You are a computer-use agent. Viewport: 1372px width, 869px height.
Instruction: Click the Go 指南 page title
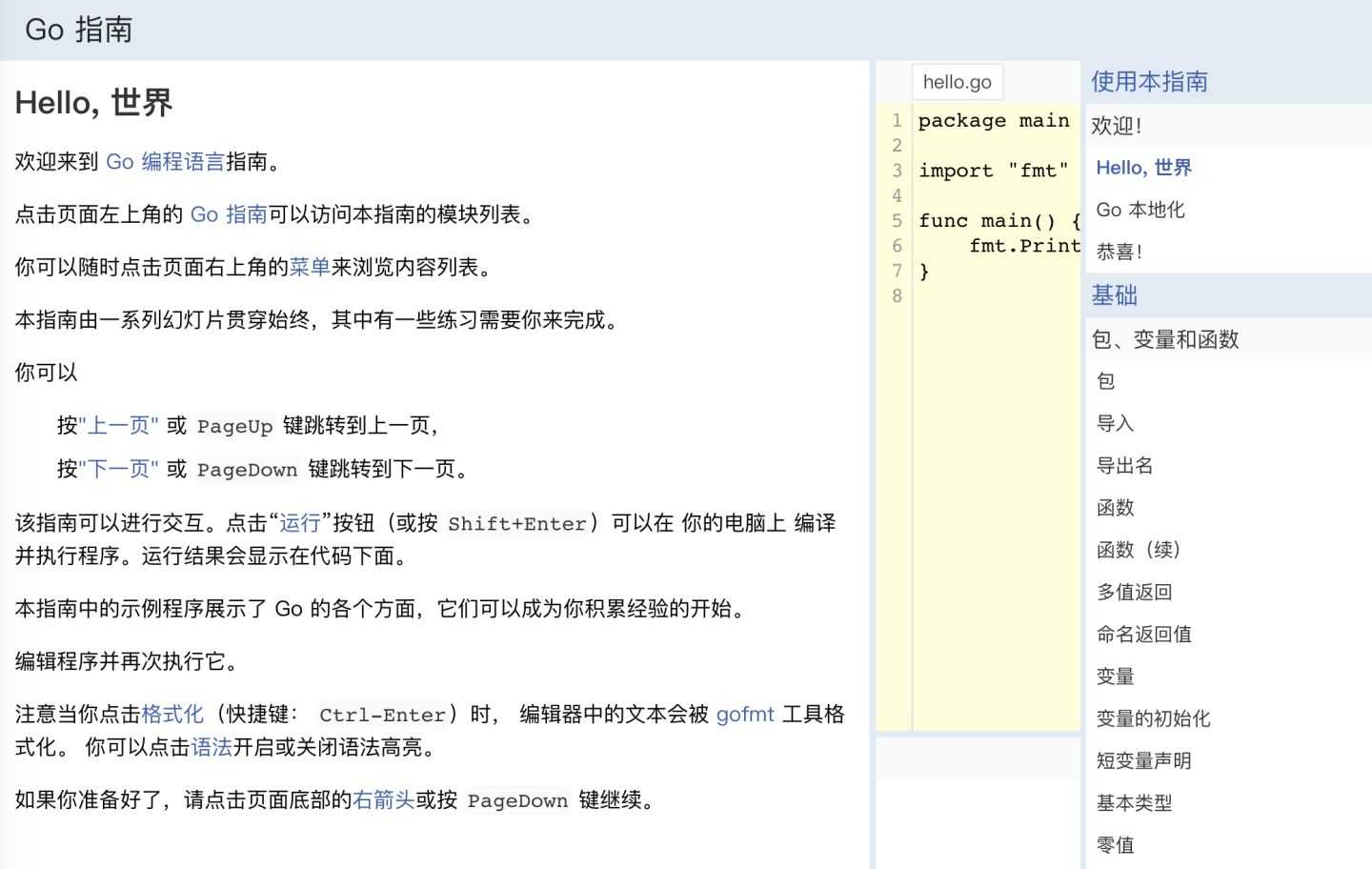(76, 30)
